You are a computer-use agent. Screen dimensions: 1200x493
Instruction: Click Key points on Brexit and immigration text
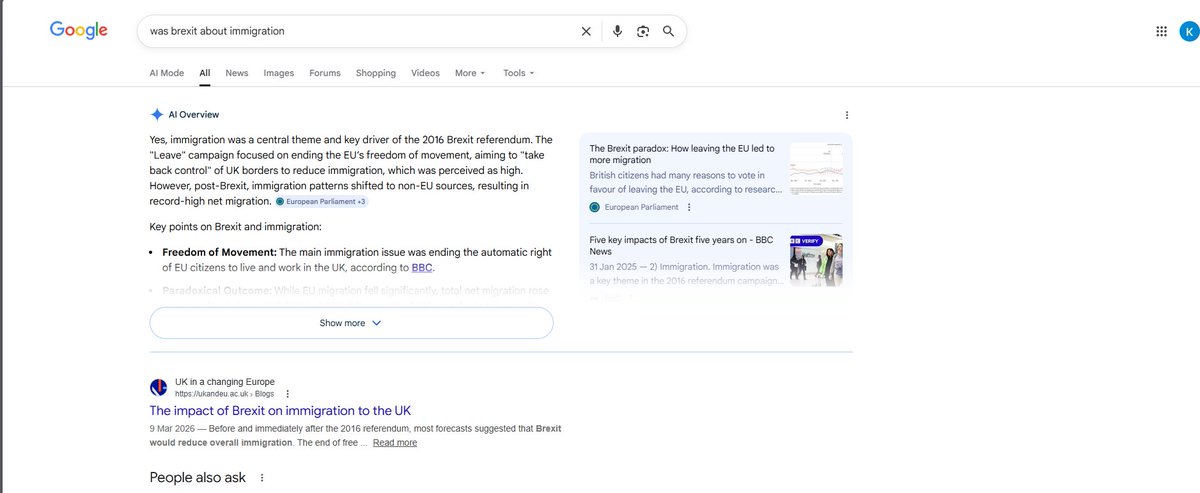pyautogui.click(x=235, y=227)
